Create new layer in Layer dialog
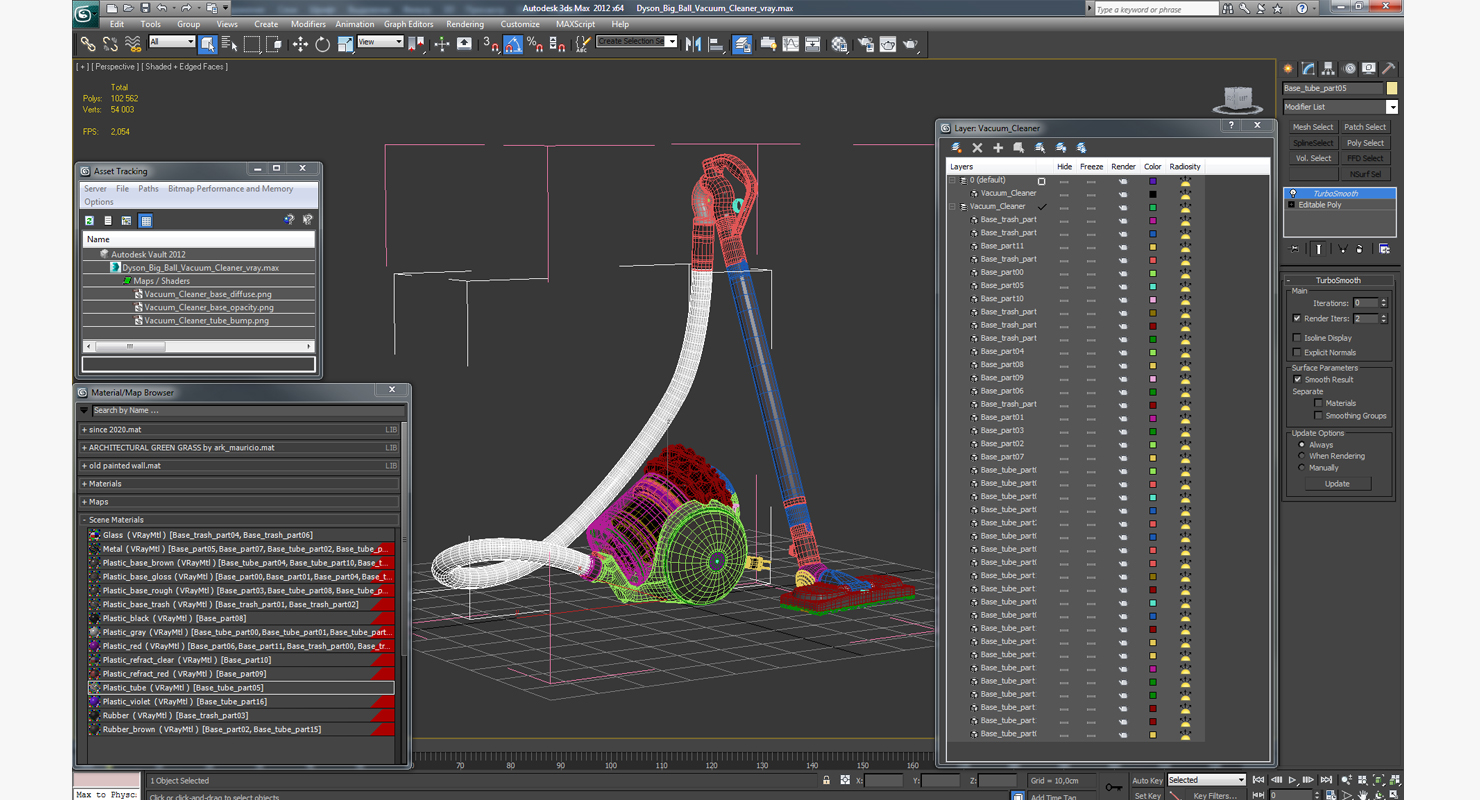Screen dimensions: 1480x800 coord(957,148)
